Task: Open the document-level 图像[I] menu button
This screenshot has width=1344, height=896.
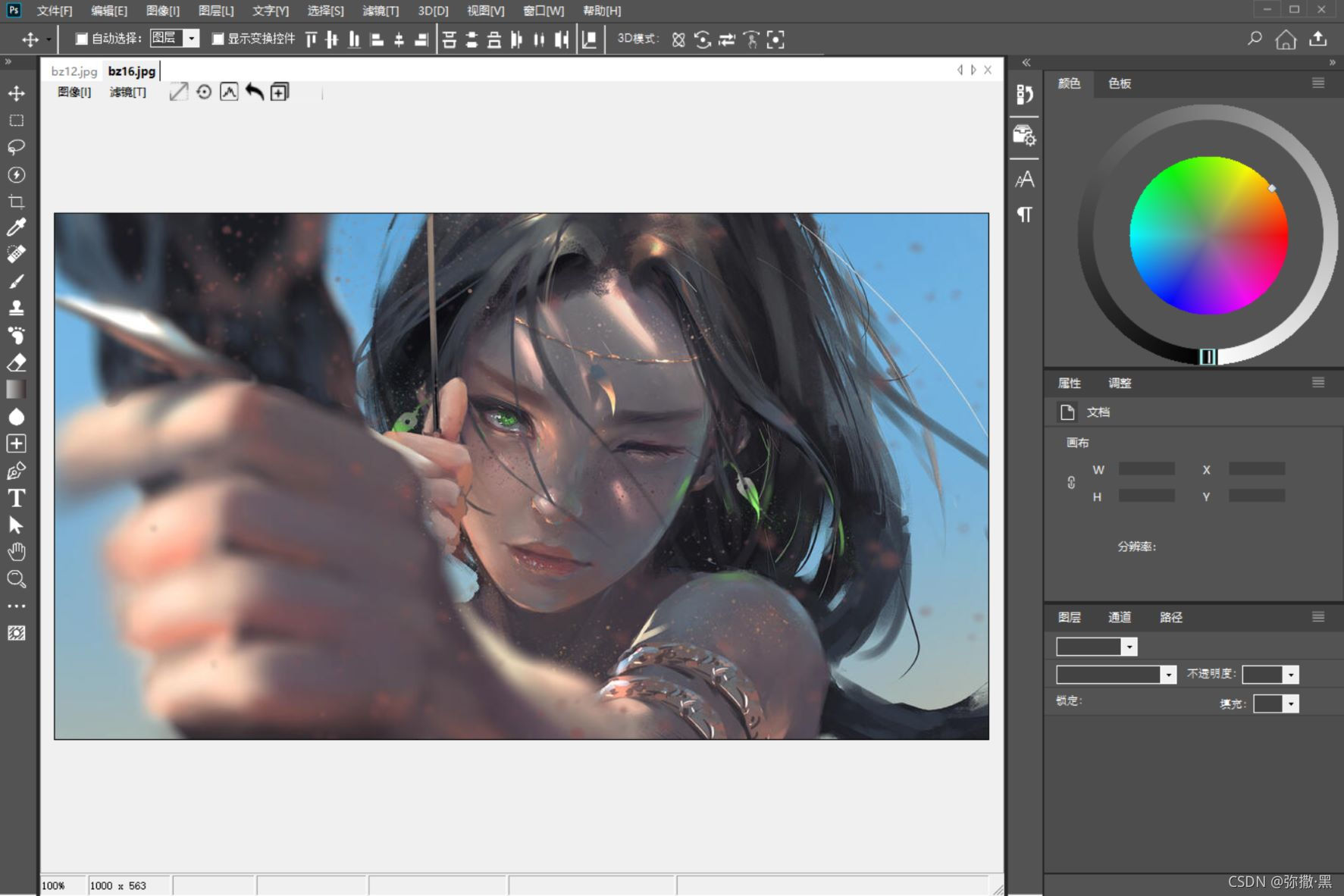Action: (x=74, y=92)
